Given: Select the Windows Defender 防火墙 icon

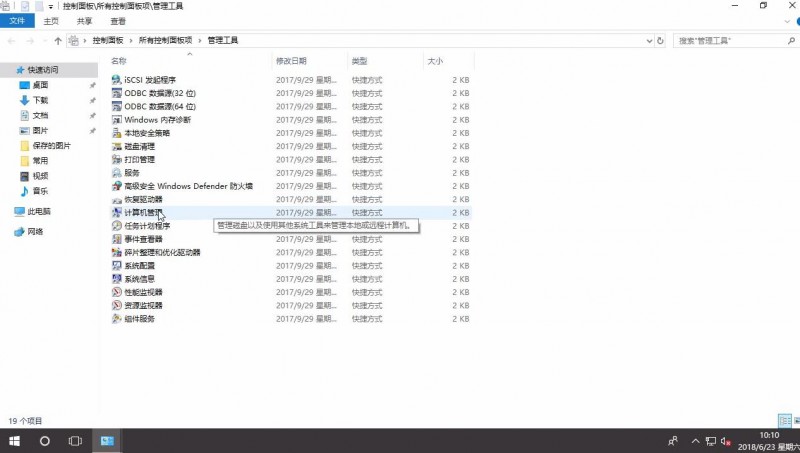Looking at the screenshot, I should click(117, 186).
